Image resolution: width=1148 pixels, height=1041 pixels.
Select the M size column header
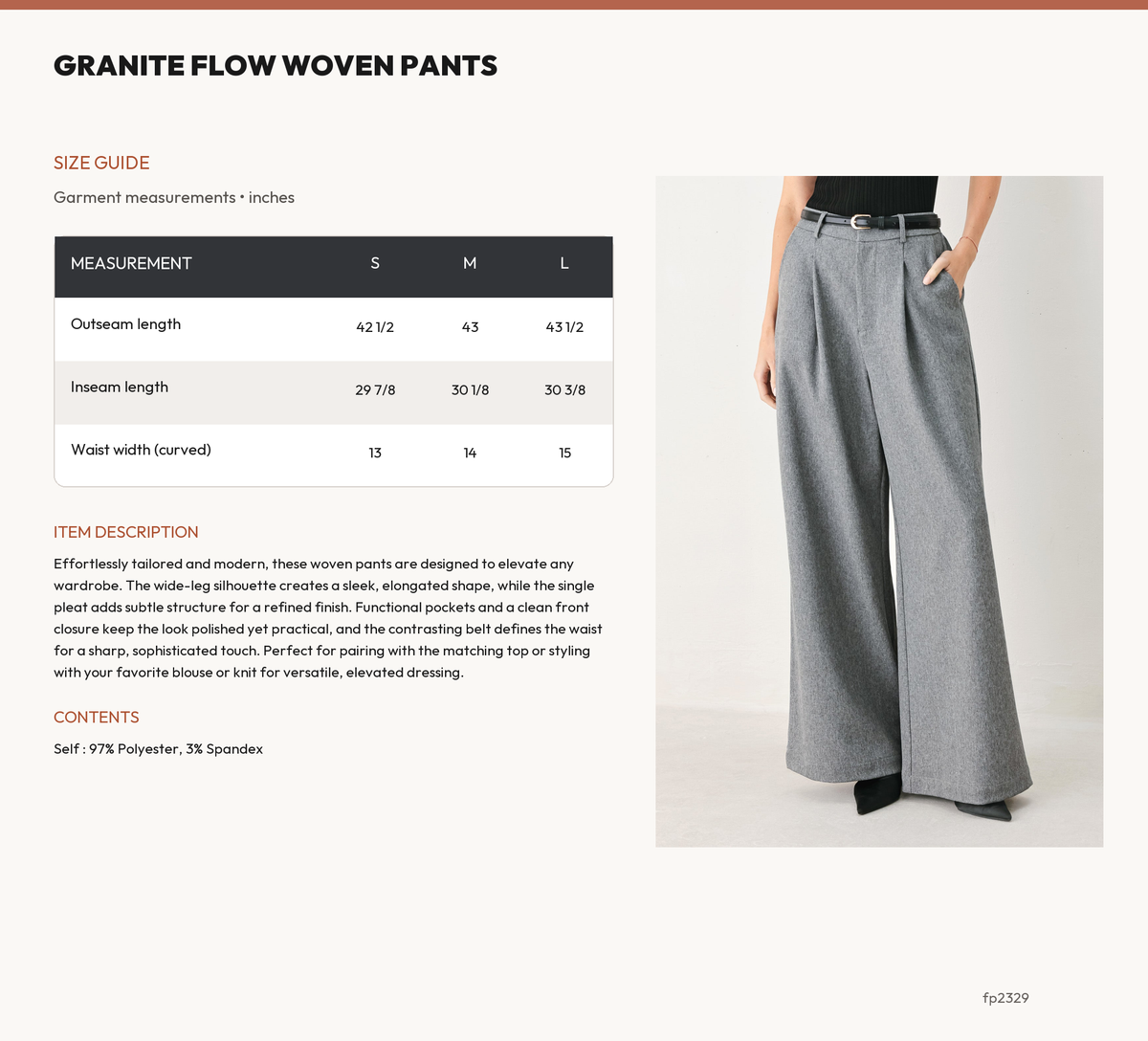[x=470, y=263]
